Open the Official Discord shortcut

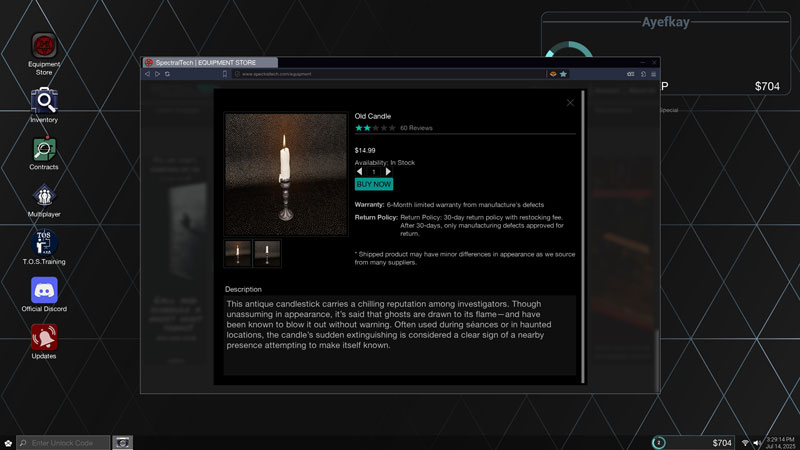44,290
